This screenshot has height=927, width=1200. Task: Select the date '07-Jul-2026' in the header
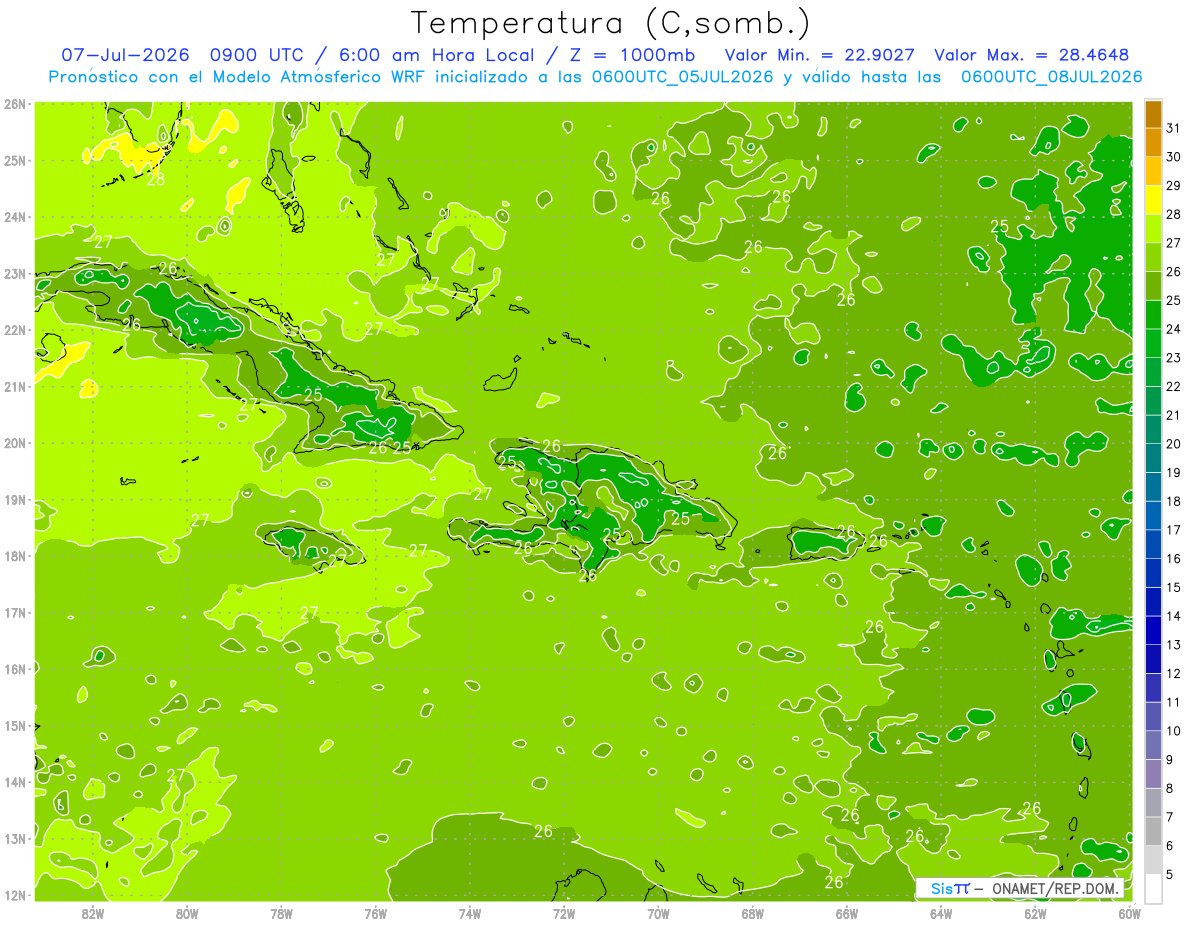click(x=127, y=55)
